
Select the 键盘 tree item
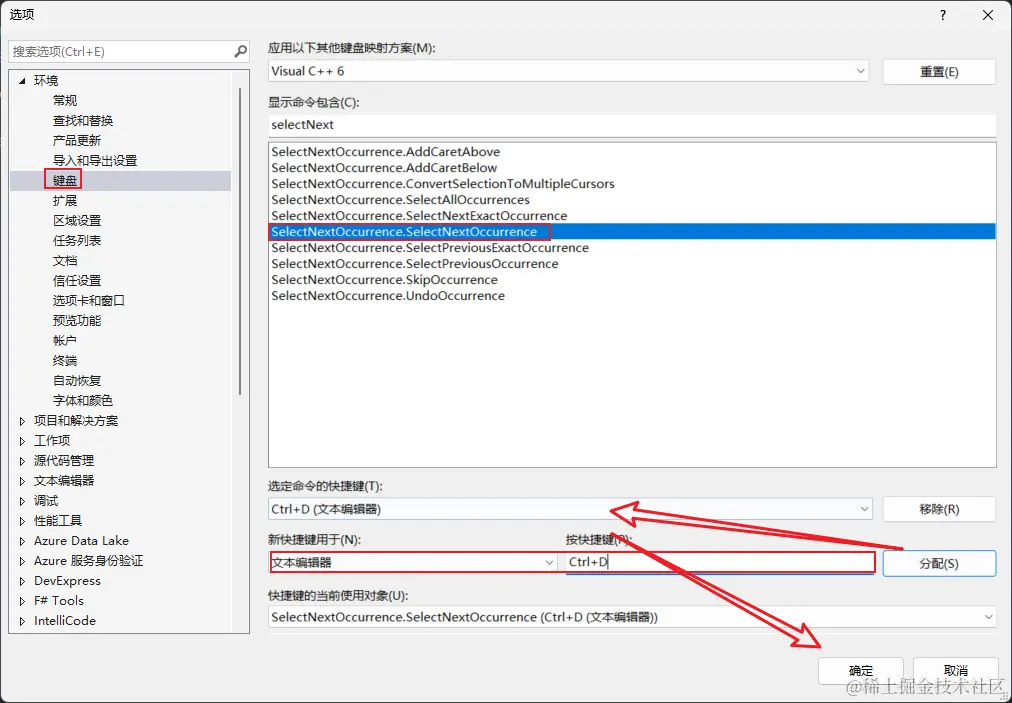pyautogui.click(x=65, y=181)
